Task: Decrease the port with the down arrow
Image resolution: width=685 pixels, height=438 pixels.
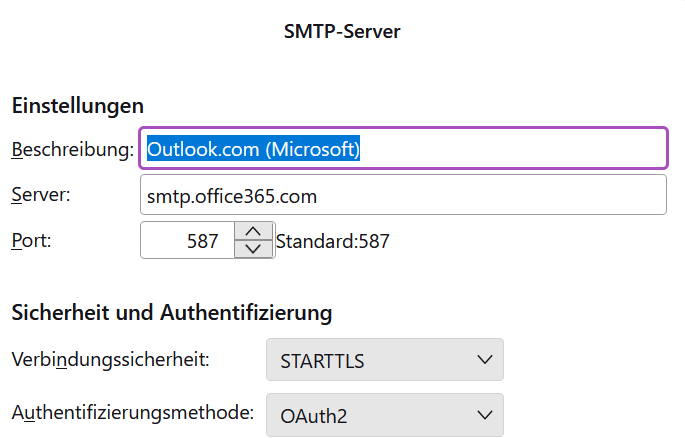Action: 254,249
